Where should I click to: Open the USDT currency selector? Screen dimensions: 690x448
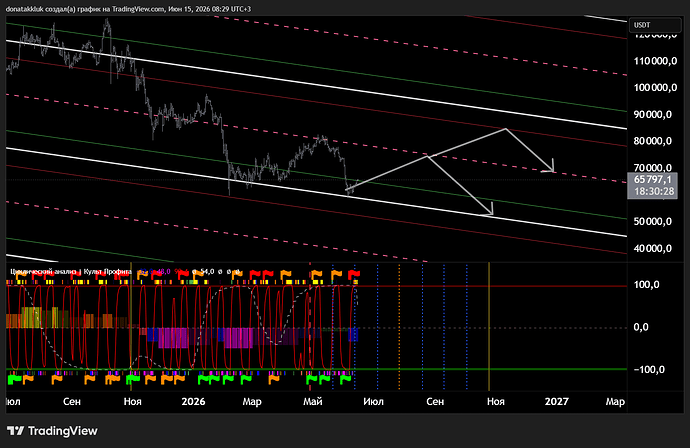[655, 25]
